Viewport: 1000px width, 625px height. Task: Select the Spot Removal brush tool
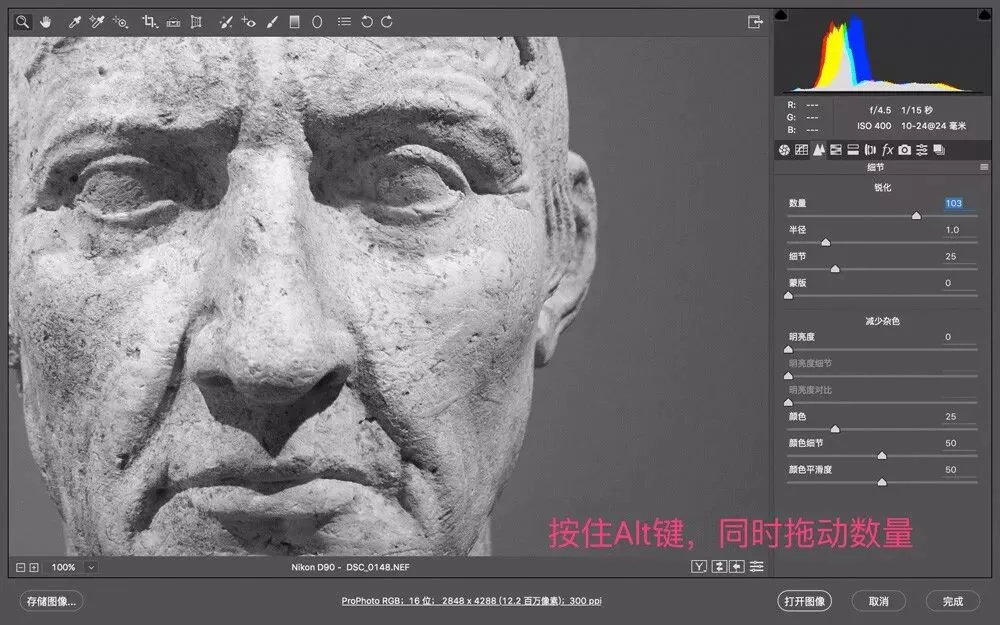(225, 22)
